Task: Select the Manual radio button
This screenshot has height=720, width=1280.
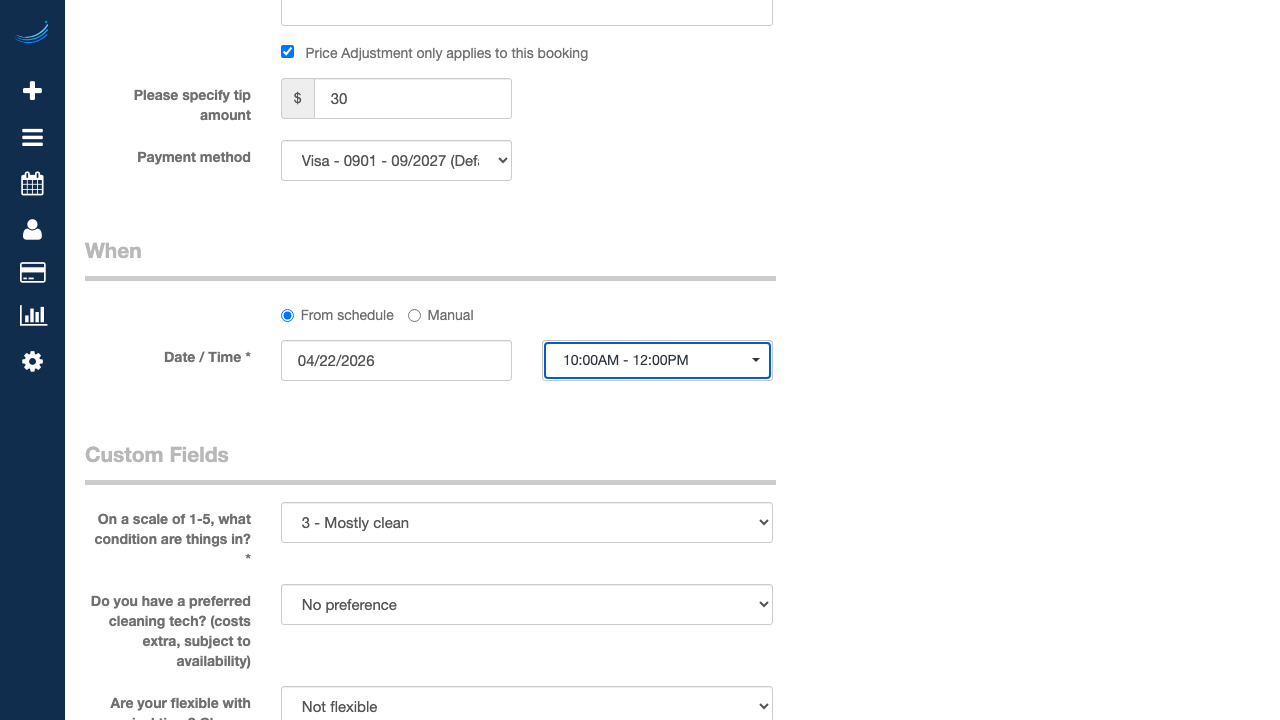Action: [x=414, y=316]
